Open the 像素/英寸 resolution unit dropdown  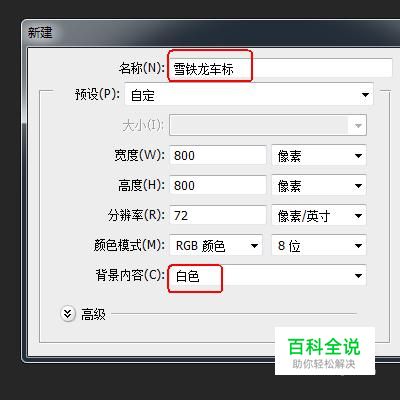click(319, 216)
